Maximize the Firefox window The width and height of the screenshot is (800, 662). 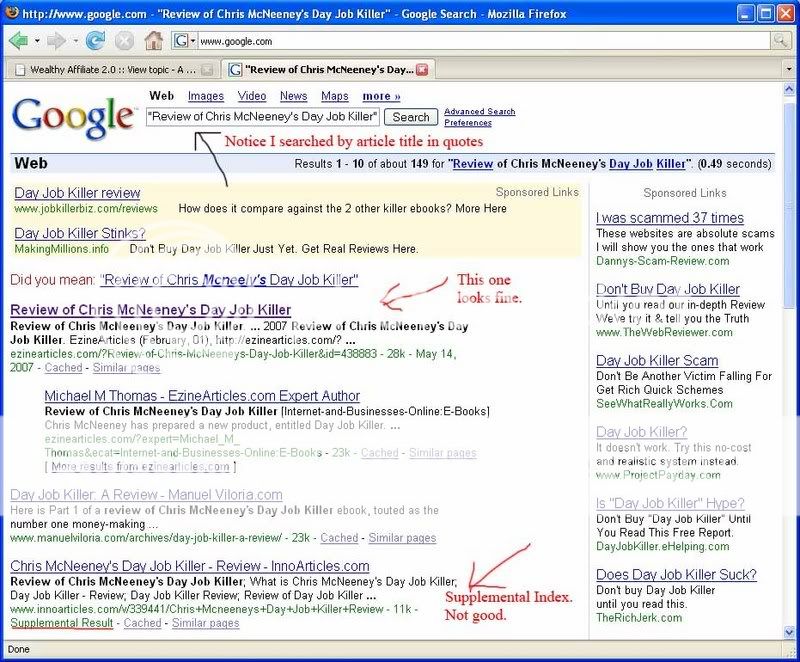[765, 14]
